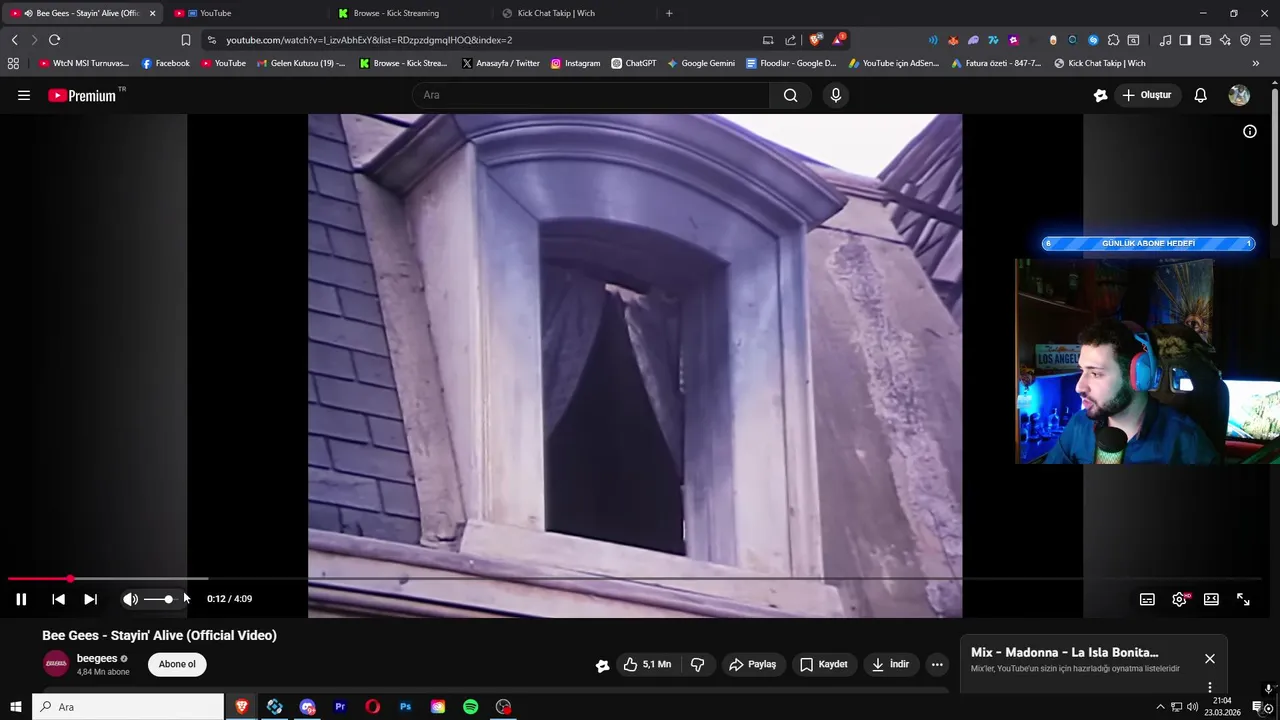Viewport: 1280px width, 720px height.
Task: Open Facebook bookmark
Action: (x=165, y=63)
